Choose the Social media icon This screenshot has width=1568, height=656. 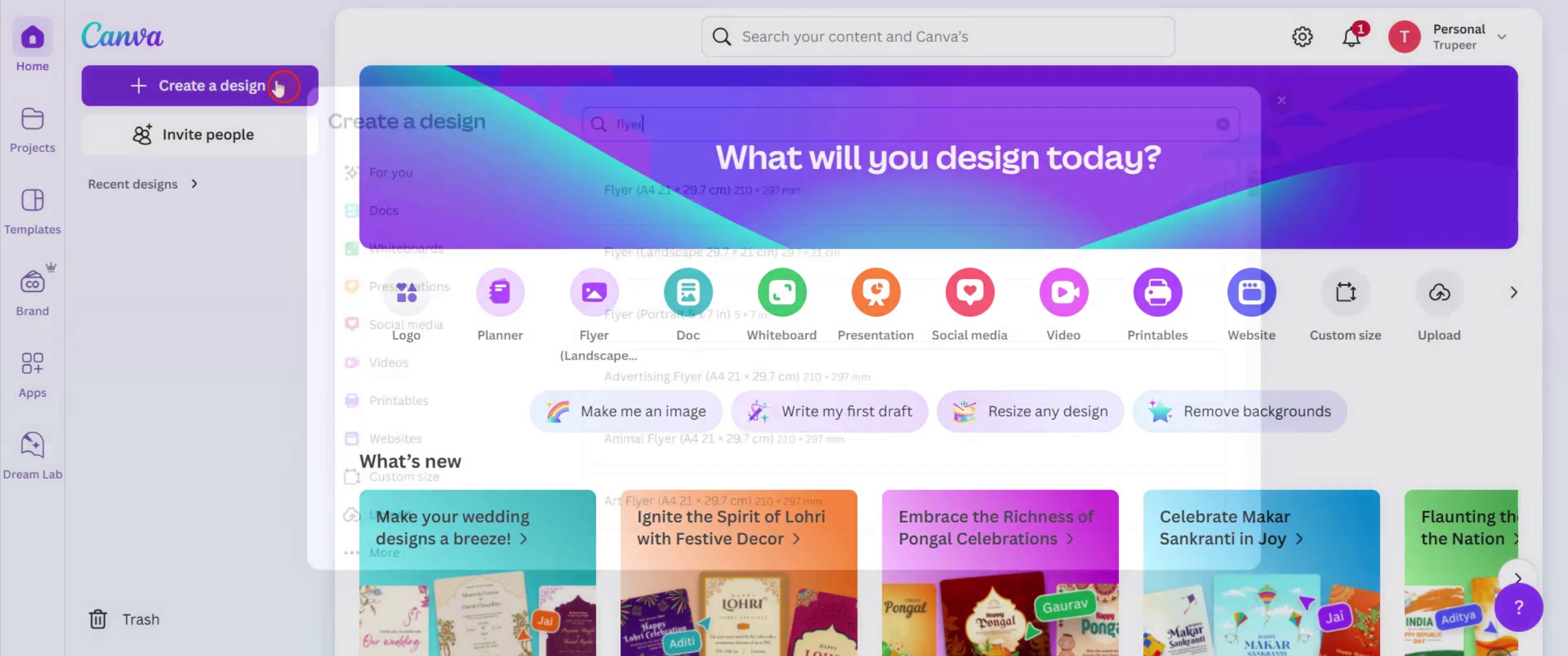[x=970, y=292]
